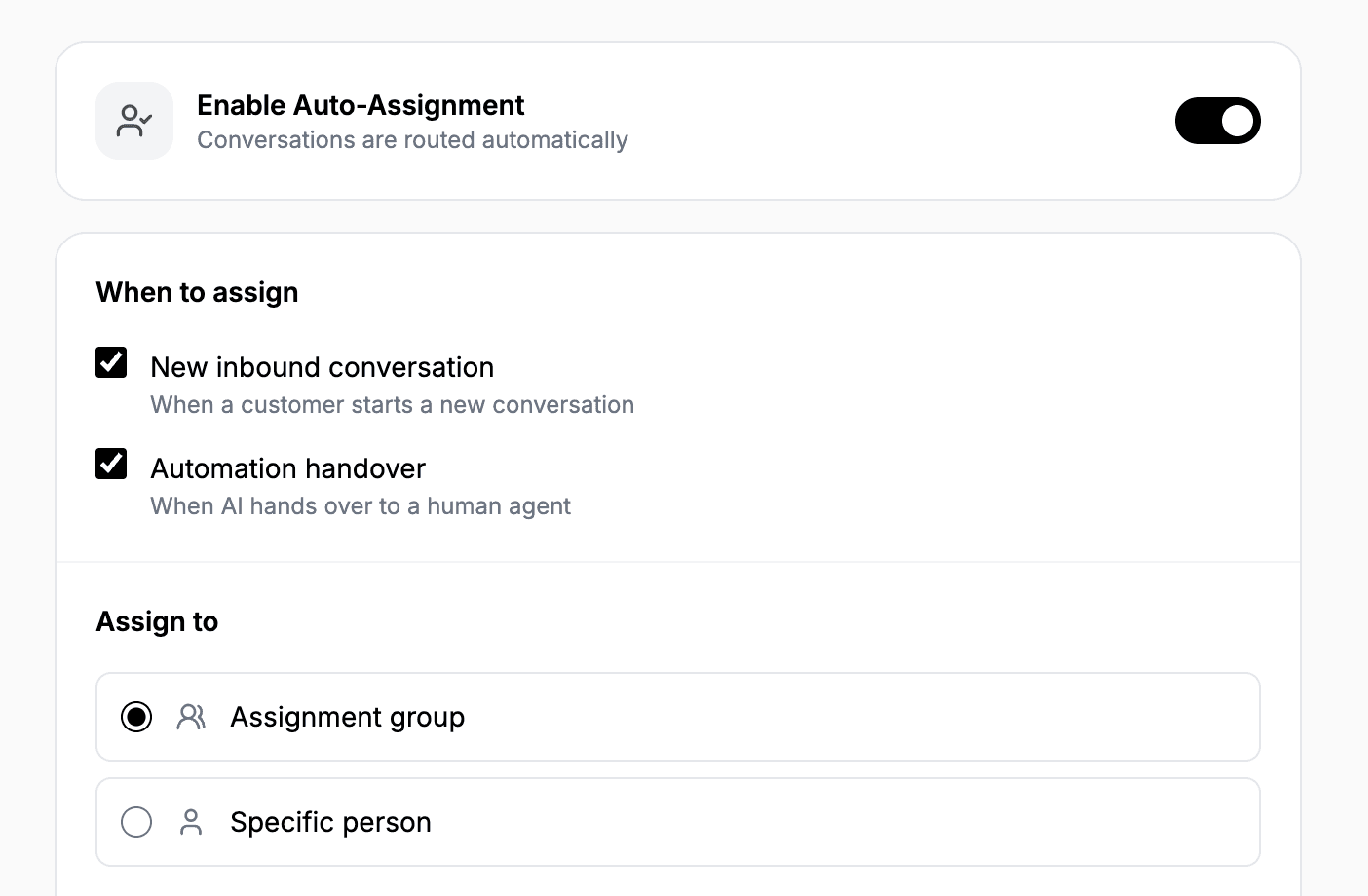Click "When AI hands over to a human agent" text
1368x896 pixels.
[361, 506]
